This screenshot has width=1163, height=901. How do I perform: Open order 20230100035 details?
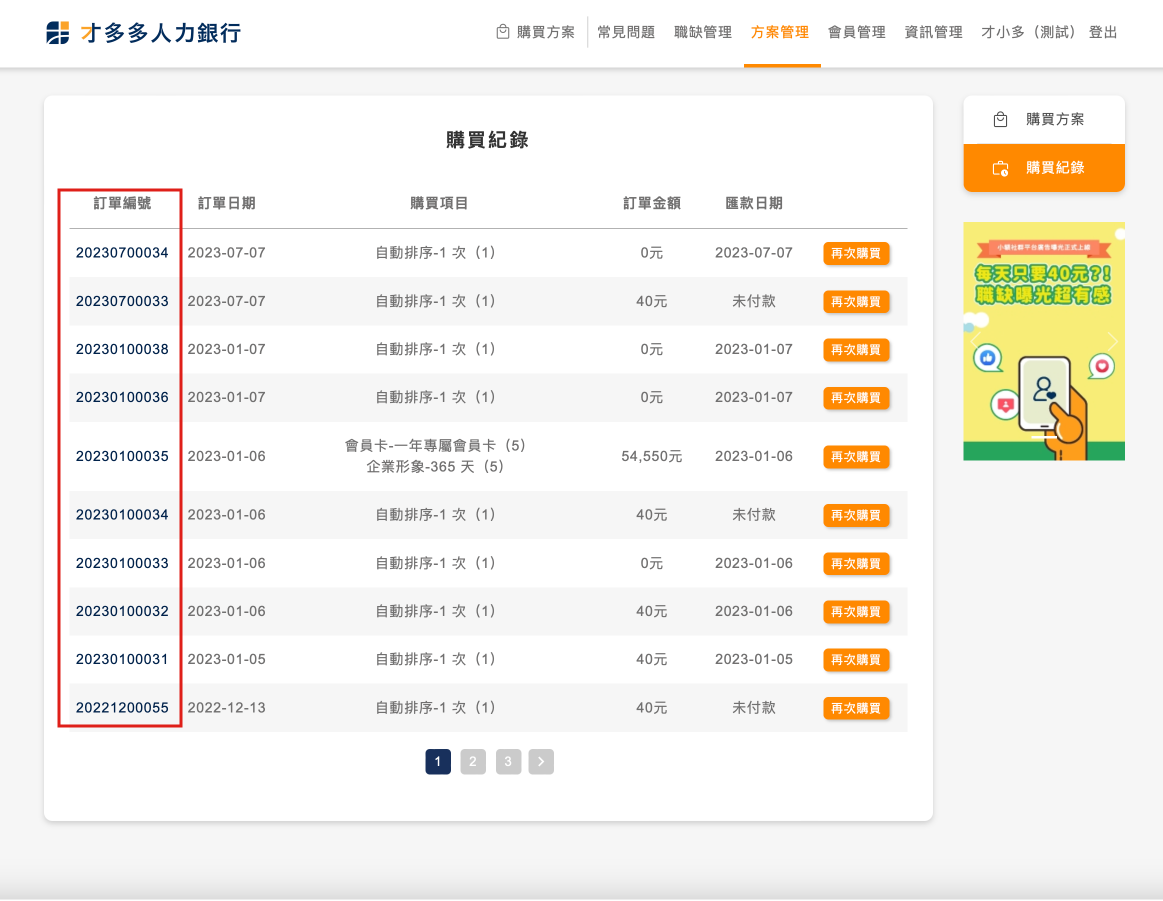pyautogui.click(x=122, y=456)
